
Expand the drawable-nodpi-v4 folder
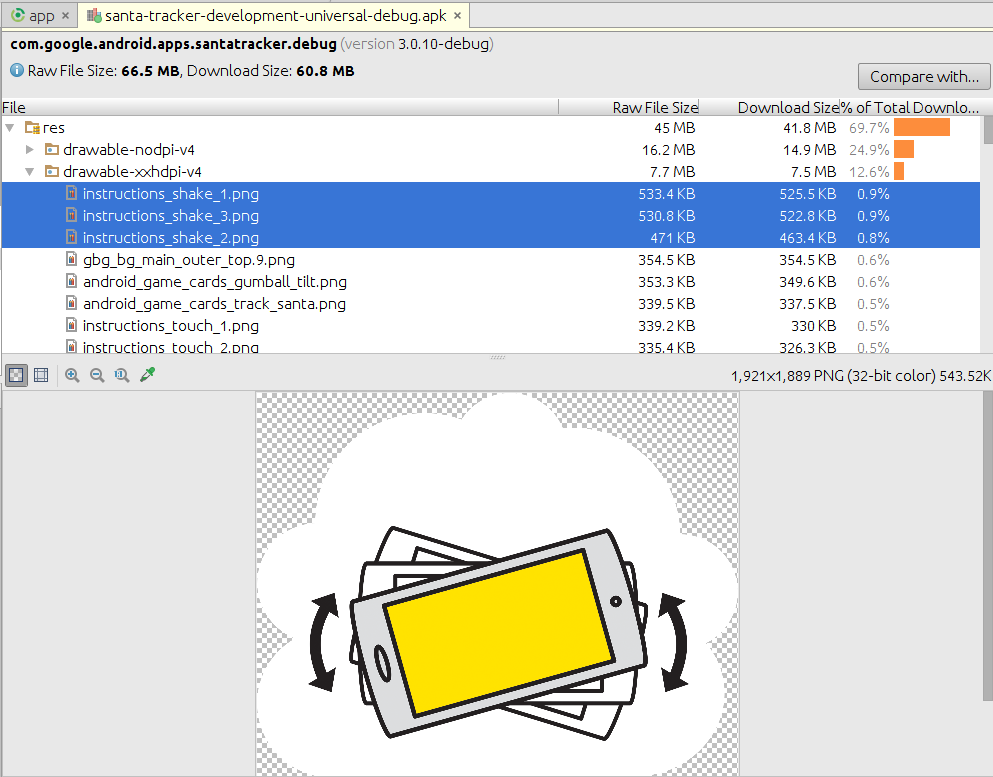(28, 149)
